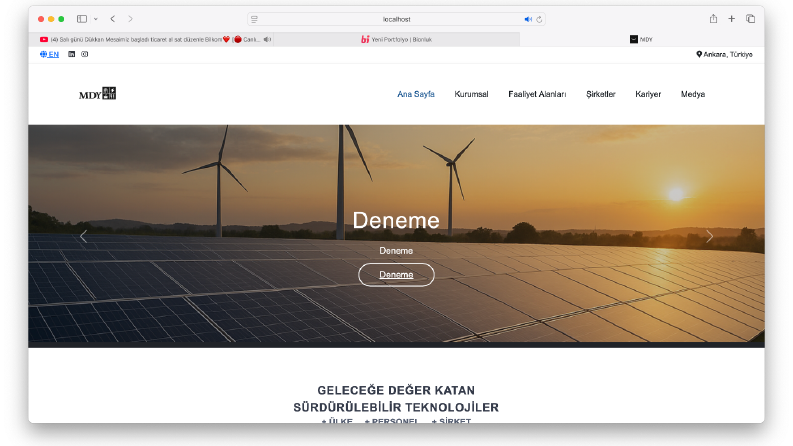793x446 pixels.
Task: Open the Instagram icon in the top bar
Action: [x=84, y=54]
